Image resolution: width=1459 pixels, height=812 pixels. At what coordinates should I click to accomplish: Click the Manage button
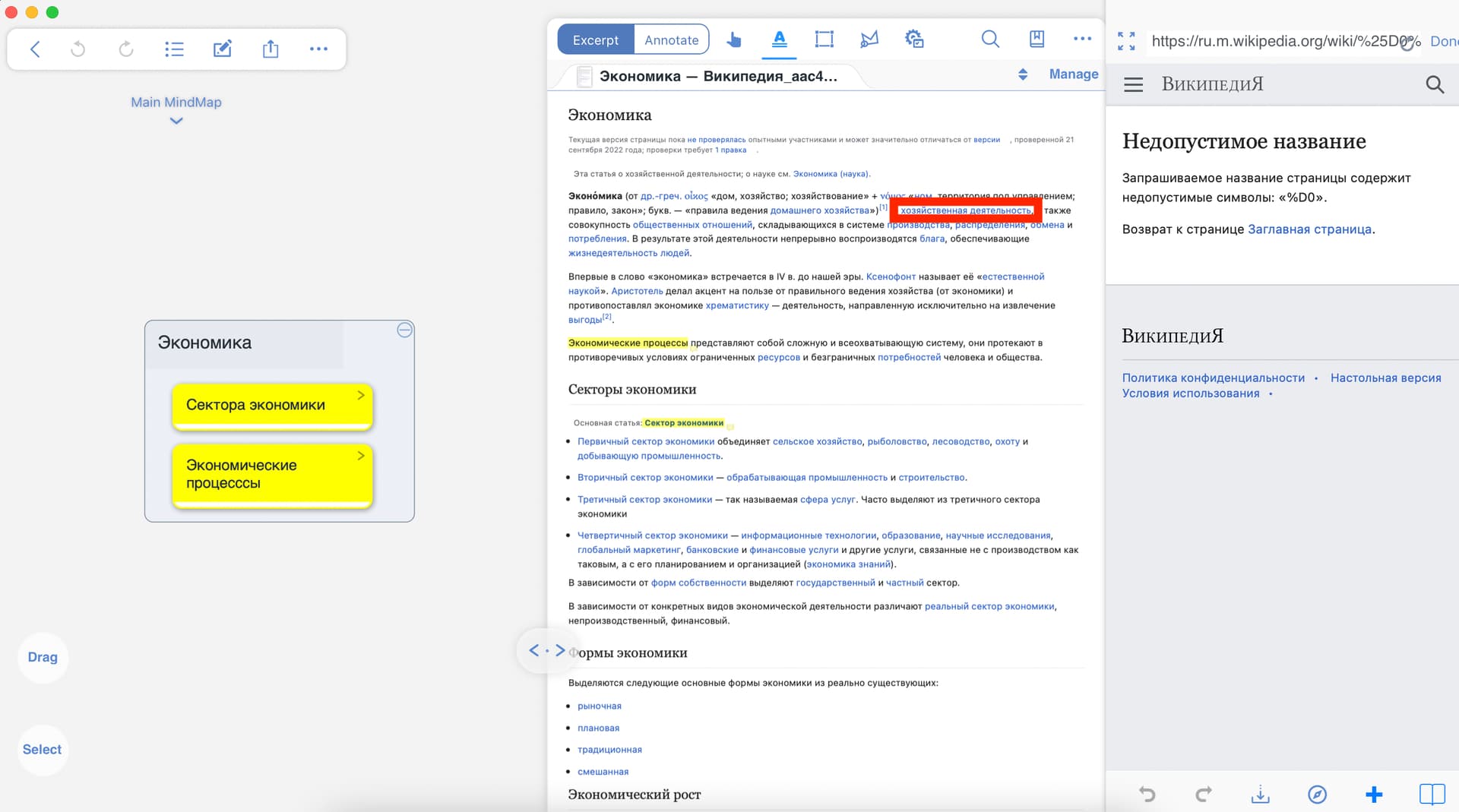1073,74
